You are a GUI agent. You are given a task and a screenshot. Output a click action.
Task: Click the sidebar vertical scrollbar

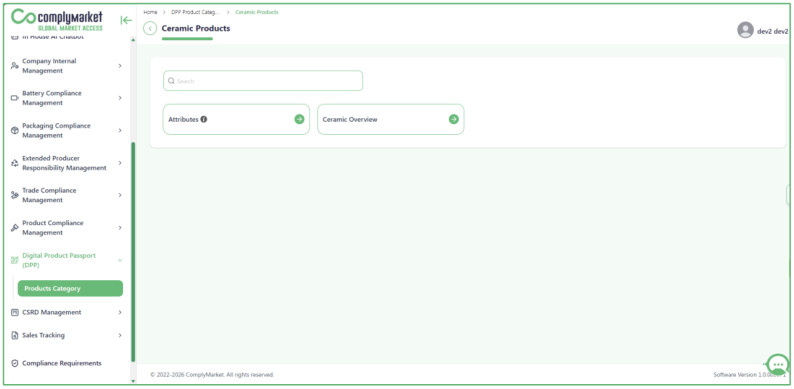coord(133,252)
